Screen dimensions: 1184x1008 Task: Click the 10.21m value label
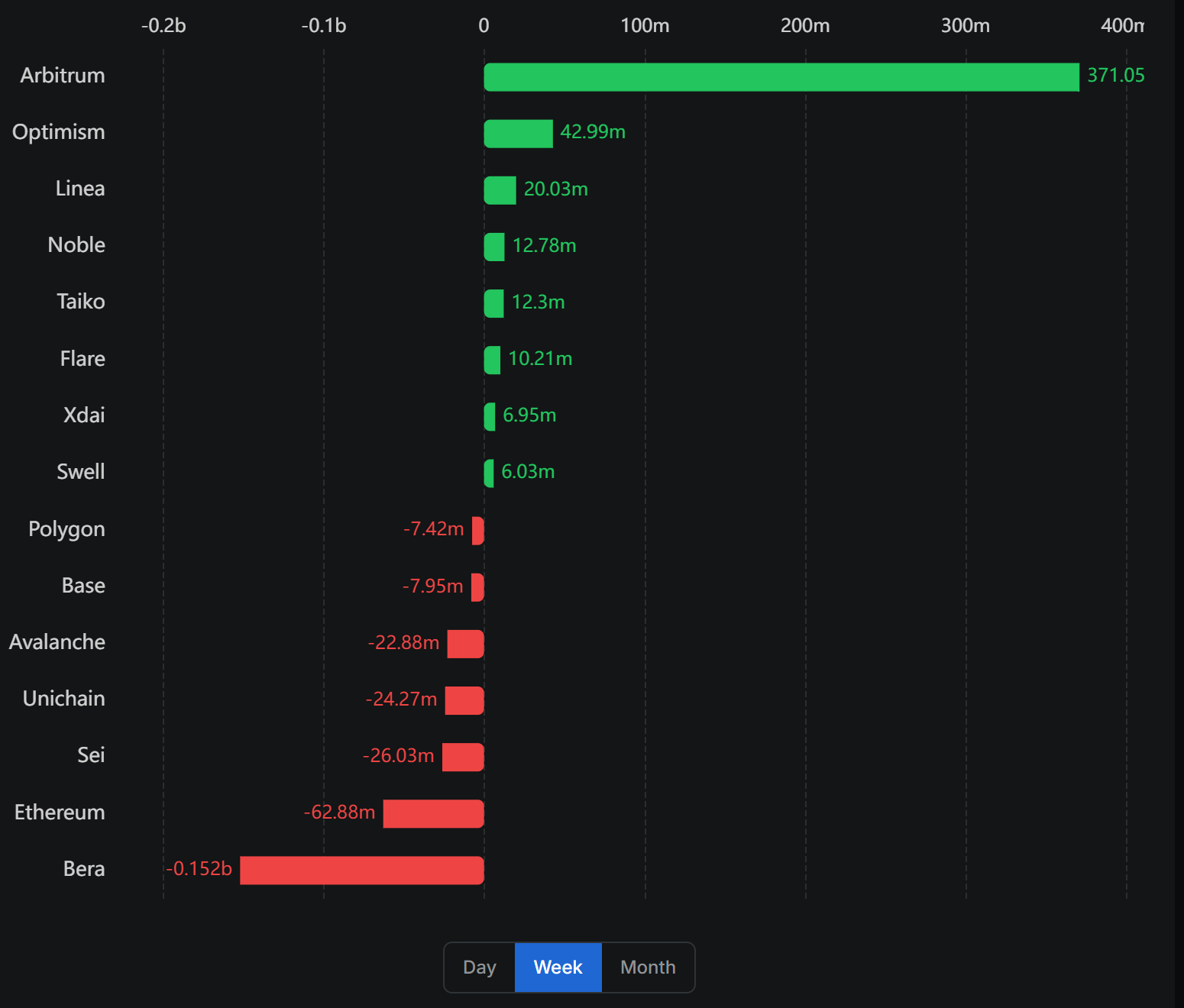(540, 358)
